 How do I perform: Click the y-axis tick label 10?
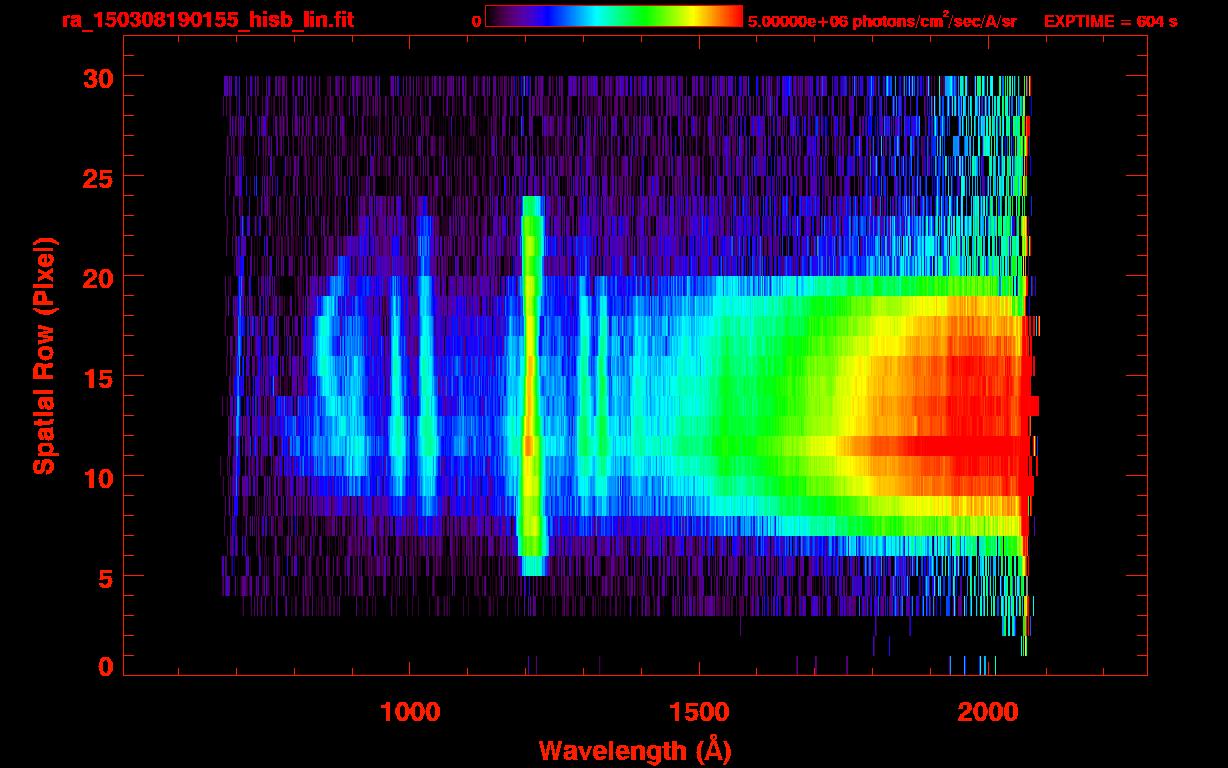pyautogui.click(x=98, y=477)
